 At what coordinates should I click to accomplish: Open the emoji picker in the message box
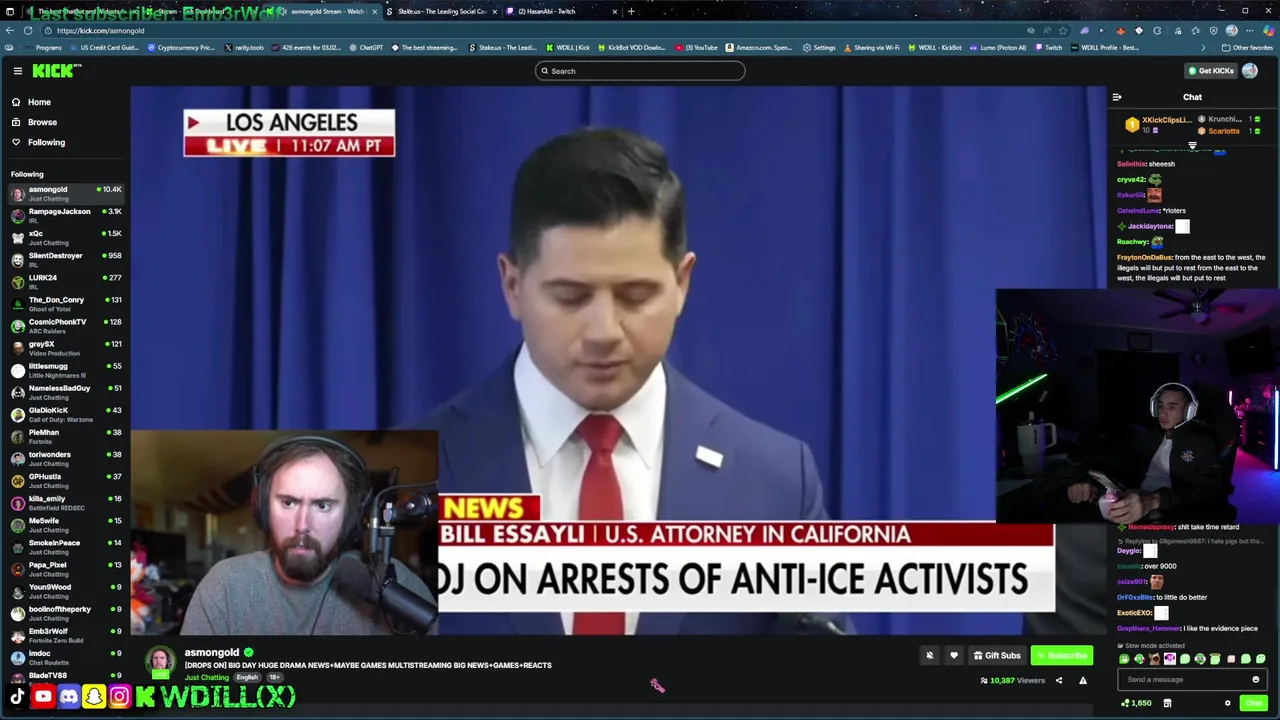coord(1256,680)
